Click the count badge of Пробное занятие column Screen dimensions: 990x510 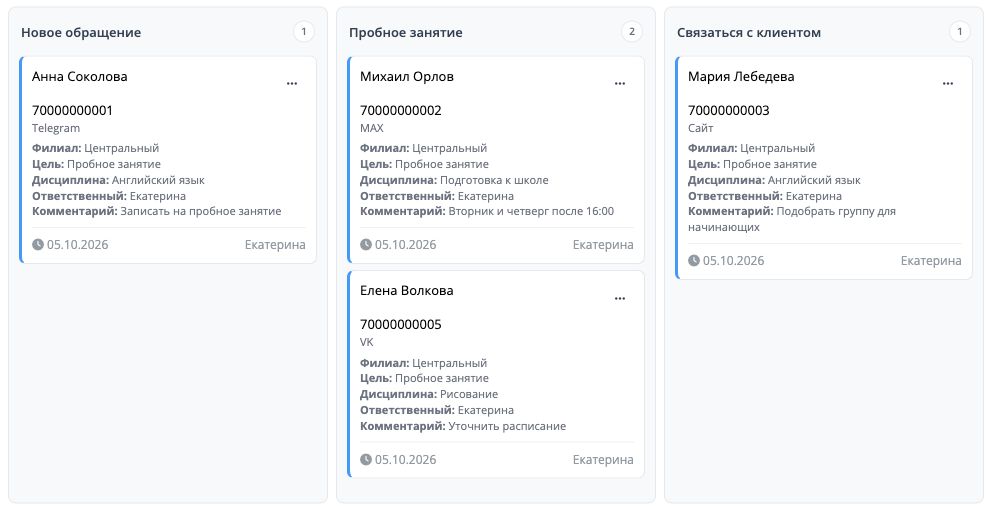[x=631, y=32]
